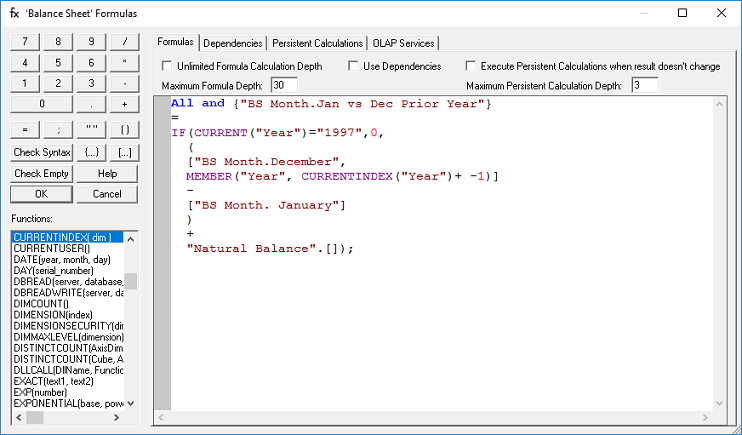Viewport: 742px width, 435px height.
Task: Click the number 7 keypad button
Action: click(x=25, y=42)
